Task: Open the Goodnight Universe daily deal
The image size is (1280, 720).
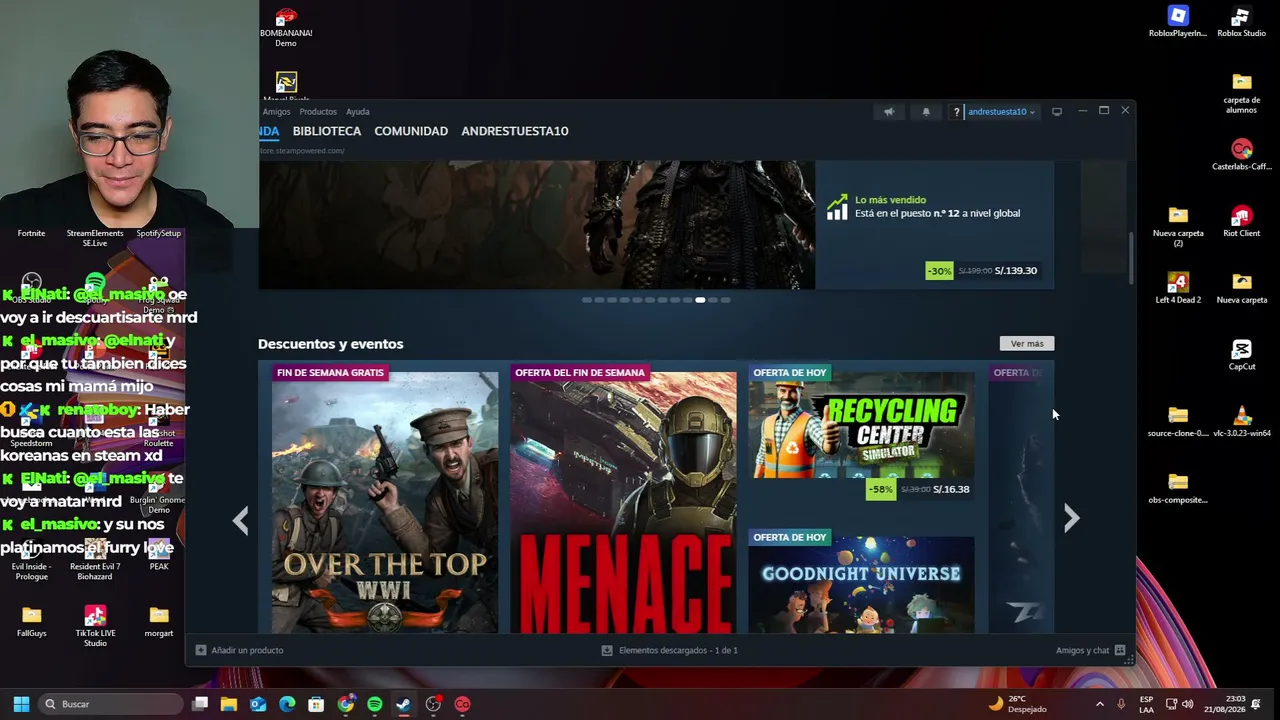Action: click(862, 581)
